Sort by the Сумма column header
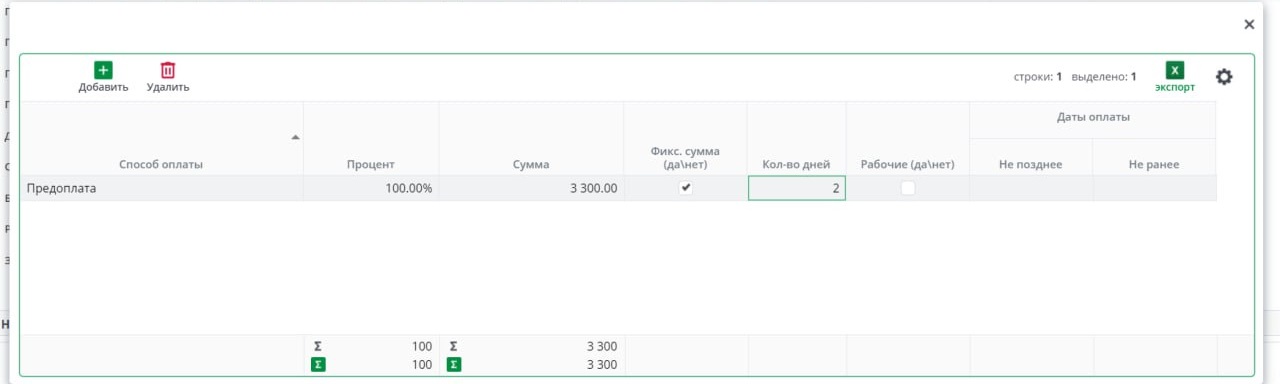 click(532, 164)
